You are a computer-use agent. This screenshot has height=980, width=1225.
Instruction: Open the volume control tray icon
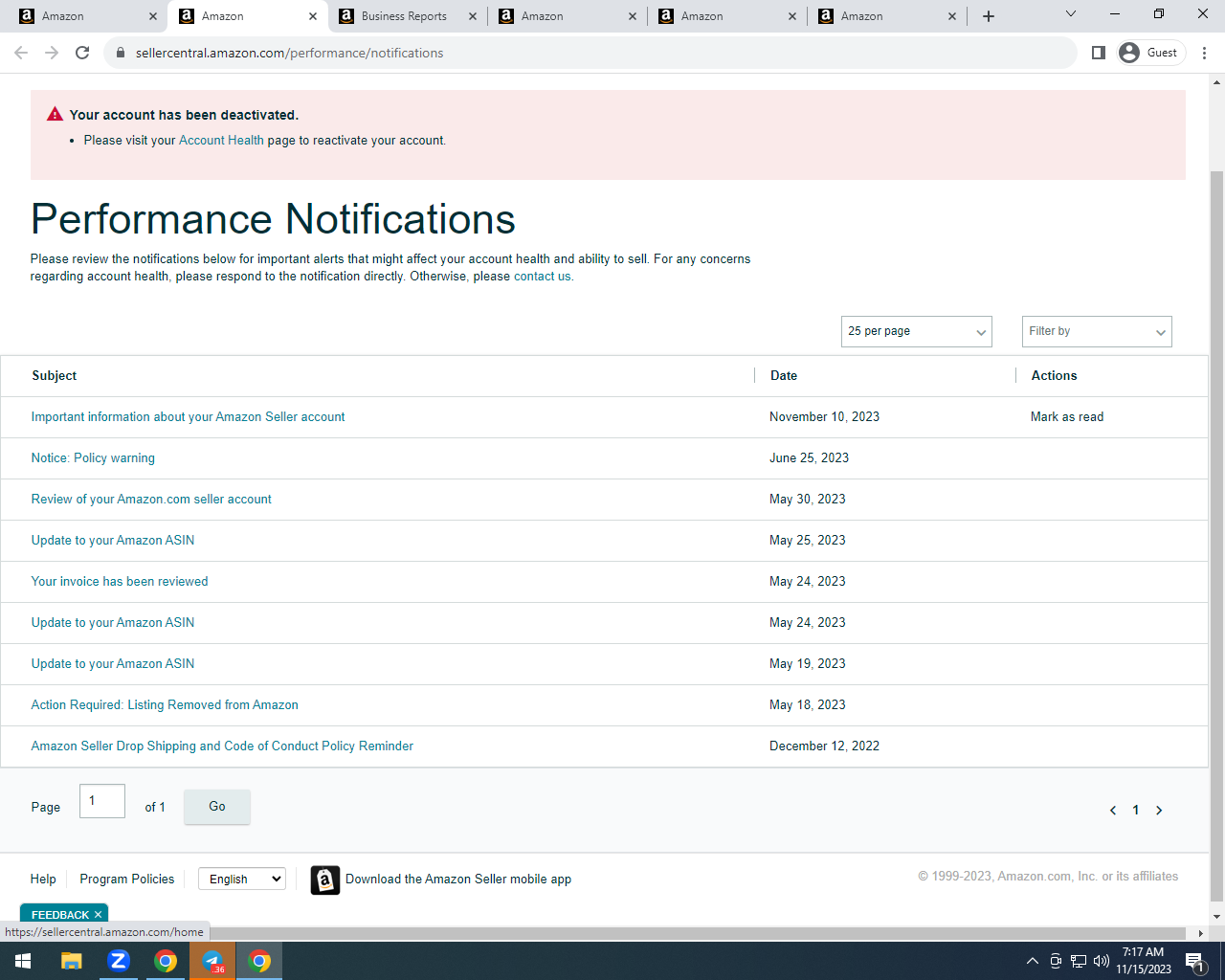[x=1102, y=961]
